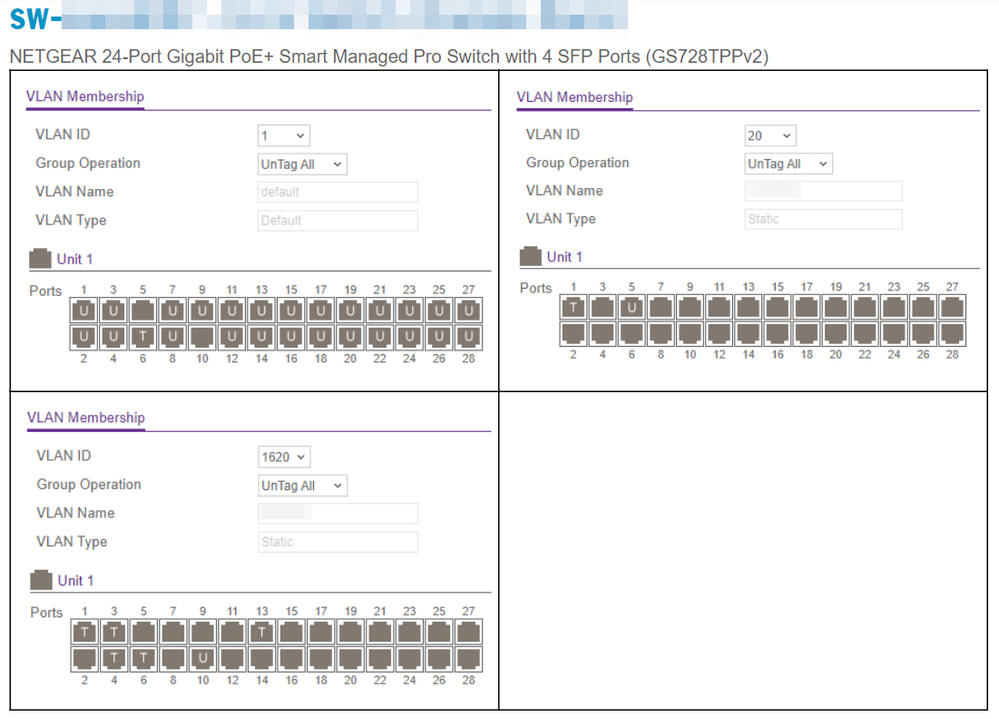
Task: Toggle port 27 in VLAN 1 panel
Action: point(468,311)
